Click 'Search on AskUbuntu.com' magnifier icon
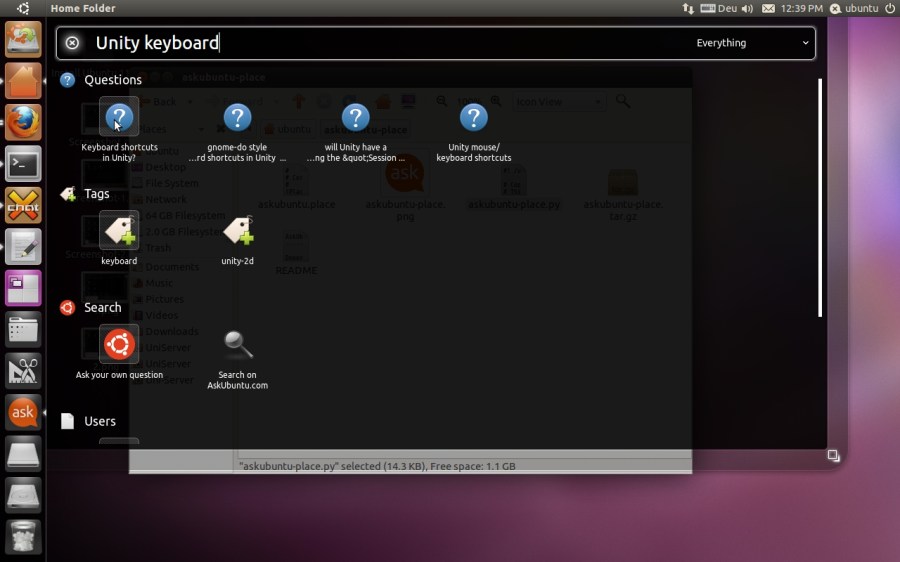 (x=237, y=346)
